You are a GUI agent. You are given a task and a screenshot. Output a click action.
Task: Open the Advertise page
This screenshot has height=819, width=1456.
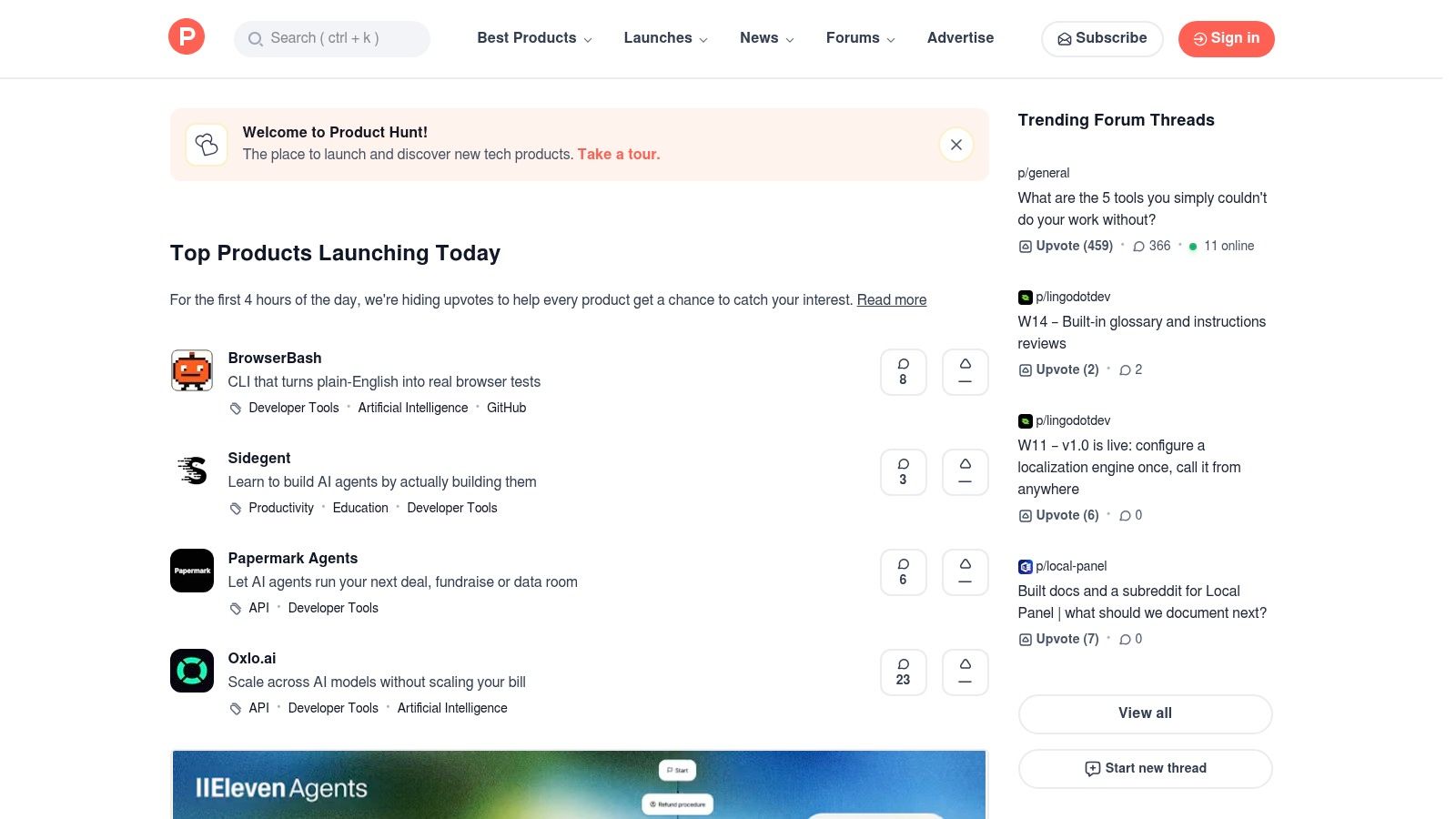coord(960,38)
